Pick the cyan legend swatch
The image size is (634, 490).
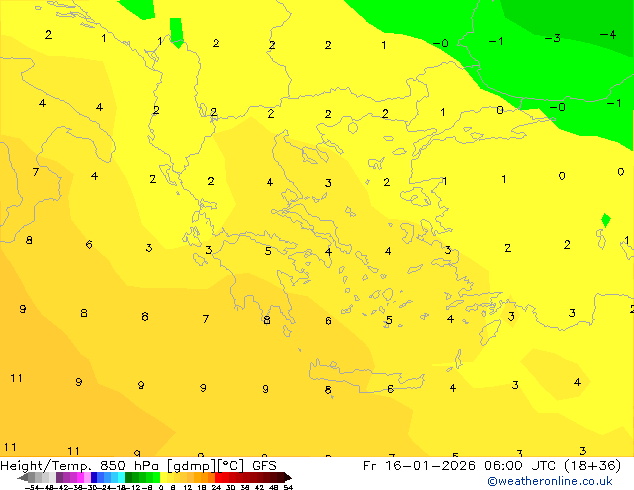[121, 477]
